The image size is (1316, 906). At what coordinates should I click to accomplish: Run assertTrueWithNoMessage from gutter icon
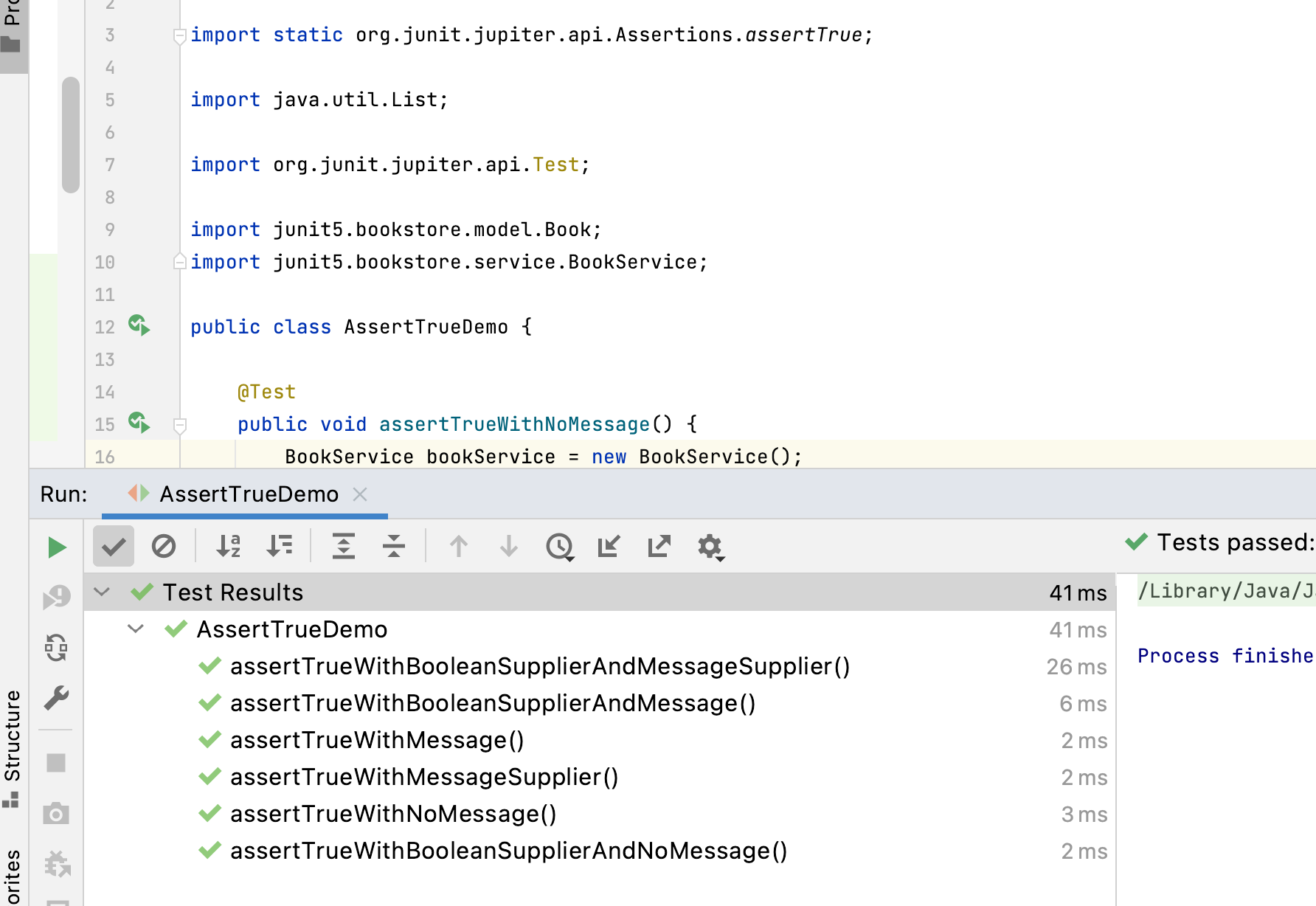[138, 423]
